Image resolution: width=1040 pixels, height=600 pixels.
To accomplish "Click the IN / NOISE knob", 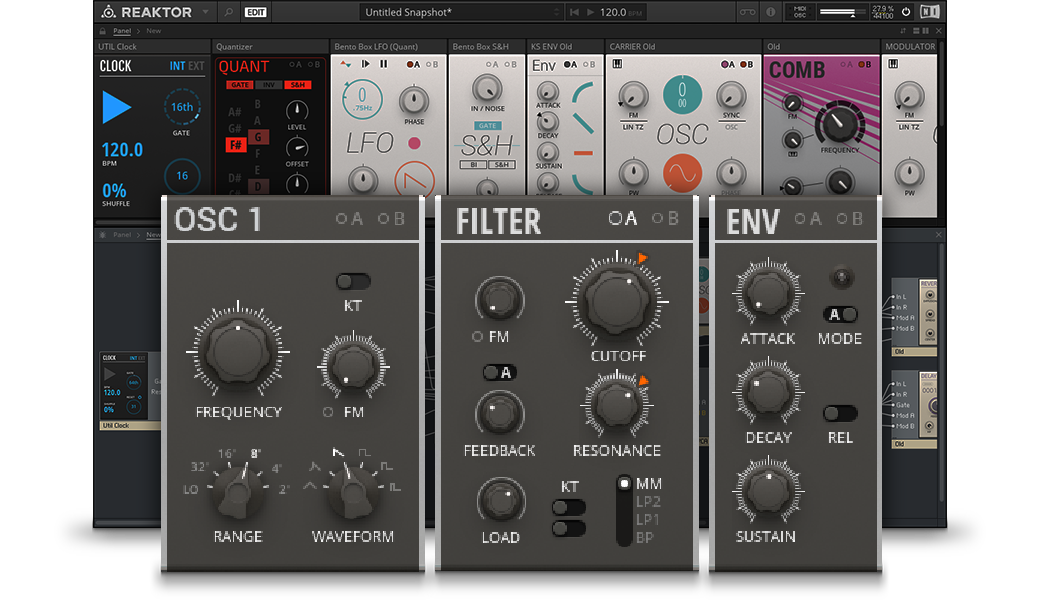I will (488, 89).
